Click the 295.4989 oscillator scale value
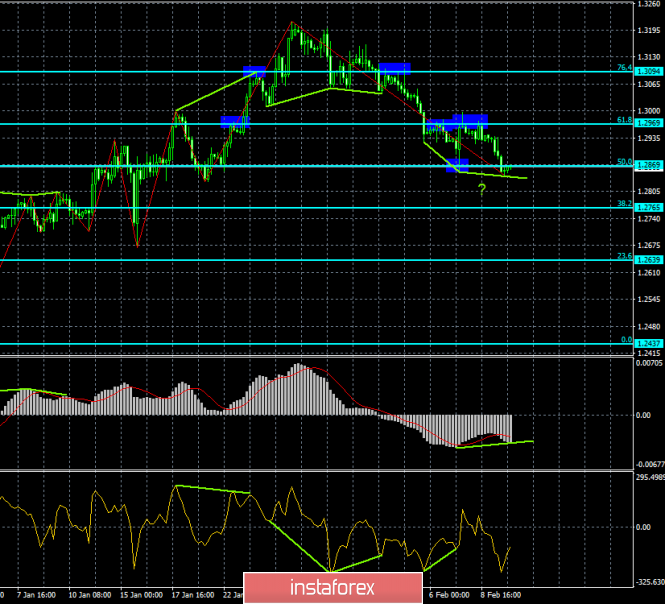The width and height of the screenshot is (665, 604). [x=648, y=477]
